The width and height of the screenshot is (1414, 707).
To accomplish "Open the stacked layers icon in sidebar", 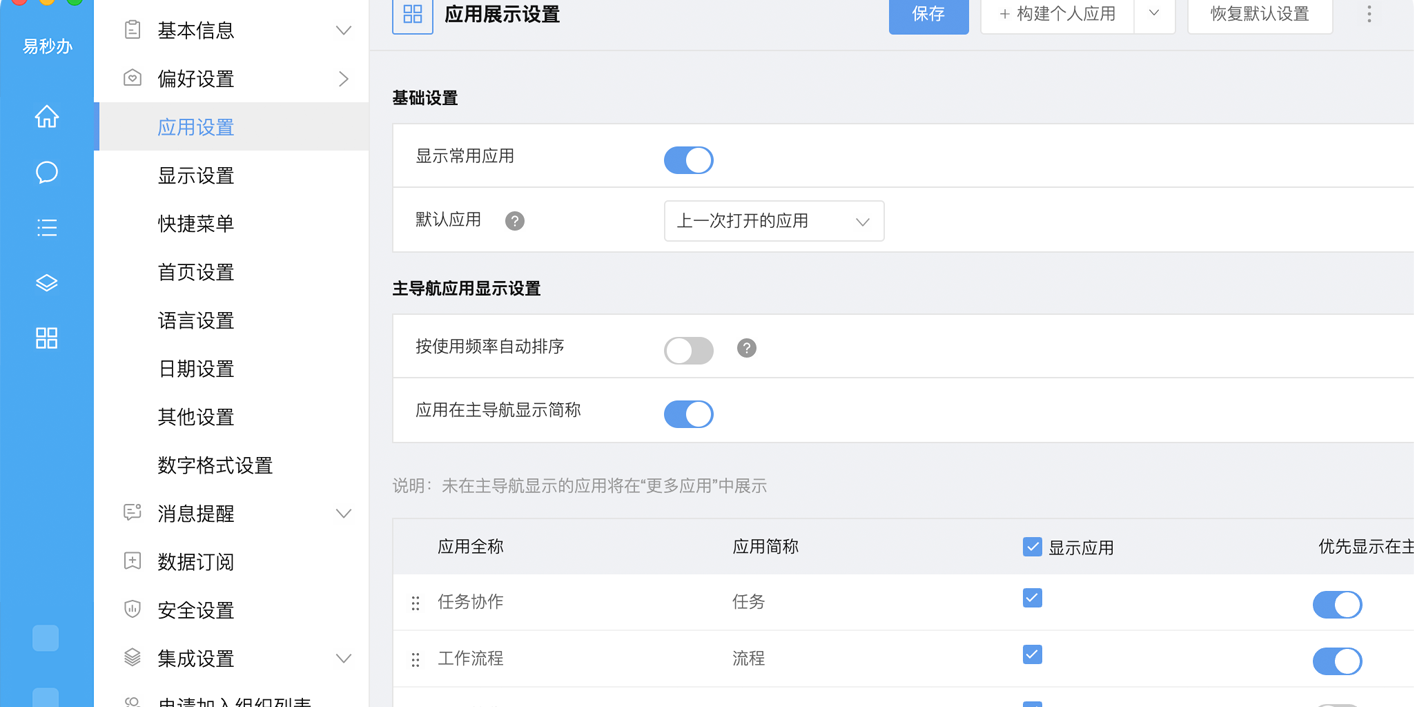I will [46, 283].
